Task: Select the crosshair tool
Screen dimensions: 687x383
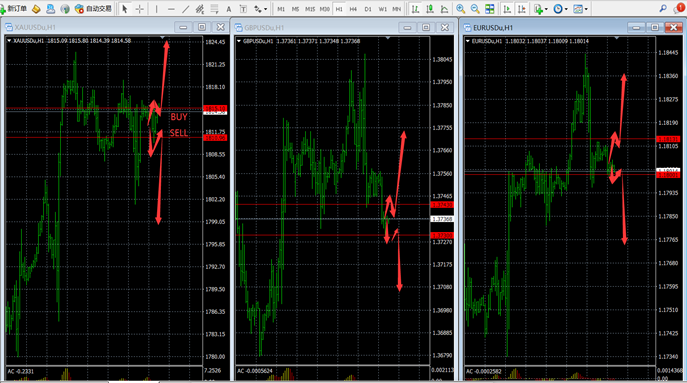Action: coord(139,9)
